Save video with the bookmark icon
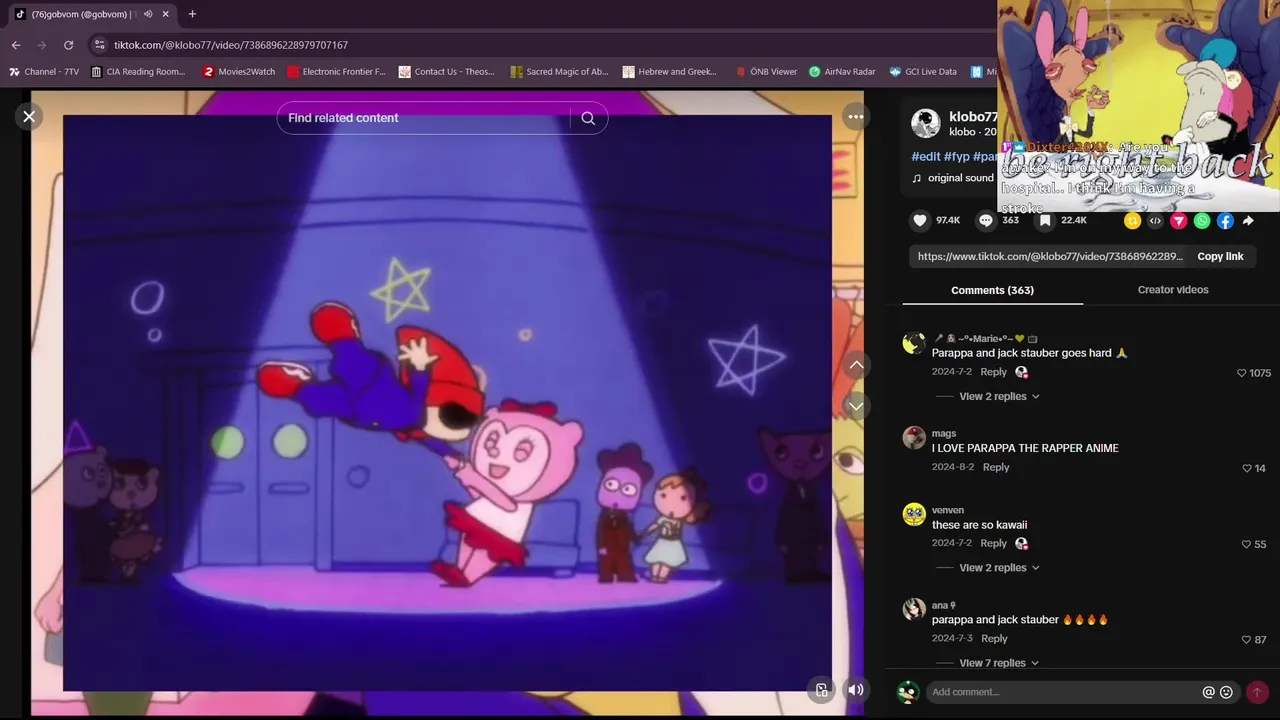The image size is (1280, 720). [x=1045, y=221]
